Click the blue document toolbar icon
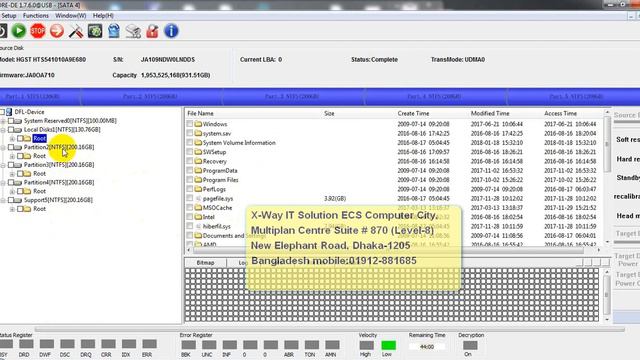This screenshot has height=360, width=640. point(114,31)
